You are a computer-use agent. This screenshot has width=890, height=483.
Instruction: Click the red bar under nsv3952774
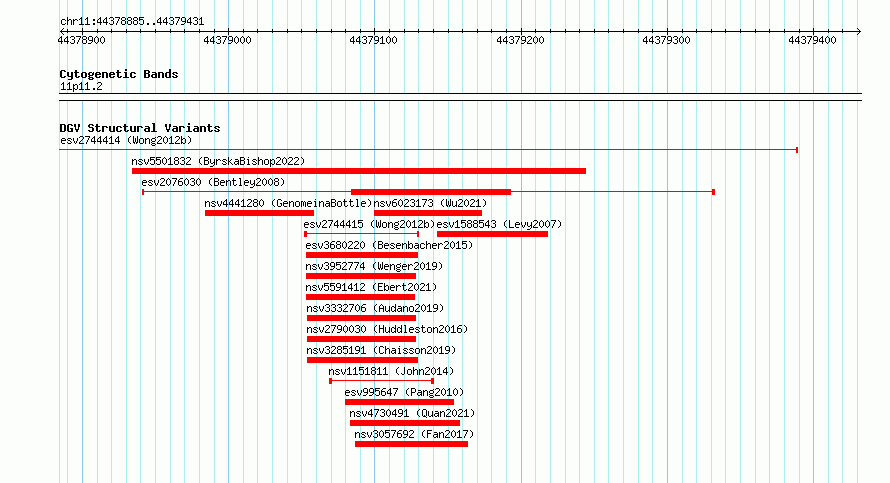pyautogui.click(x=361, y=276)
